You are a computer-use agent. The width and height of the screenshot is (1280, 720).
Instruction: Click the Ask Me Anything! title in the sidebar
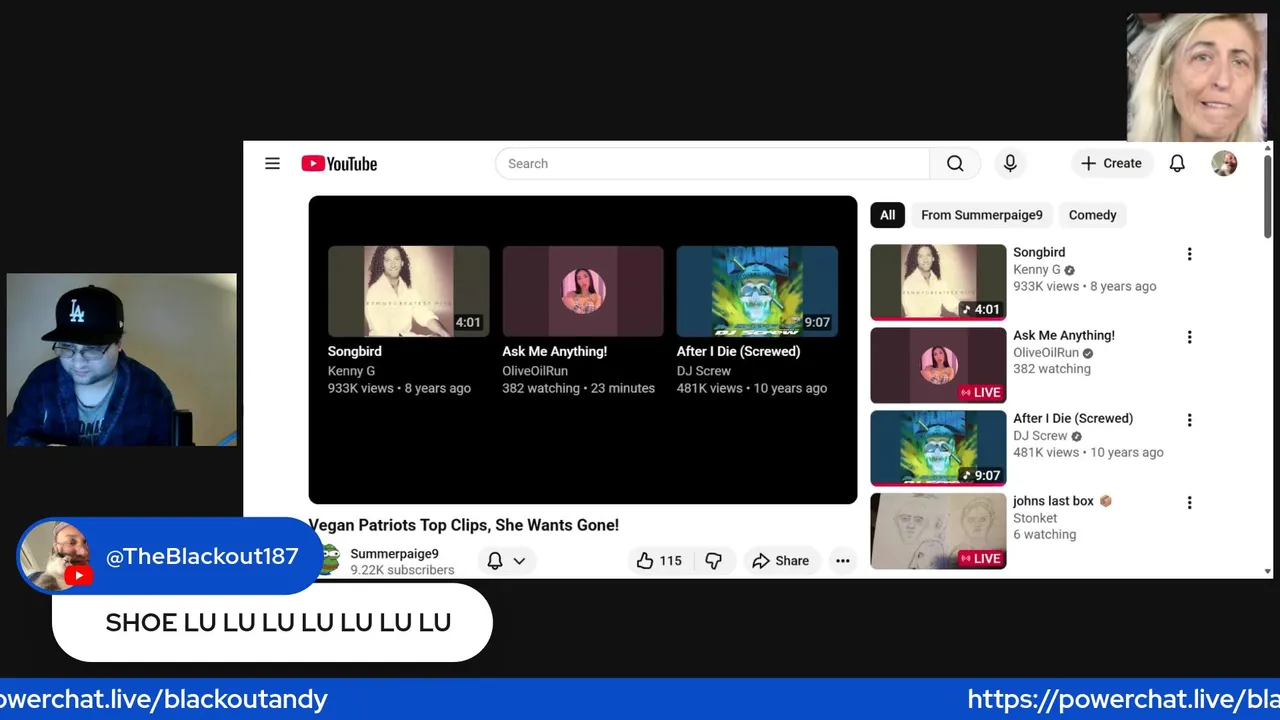(x=1064, y=336)
